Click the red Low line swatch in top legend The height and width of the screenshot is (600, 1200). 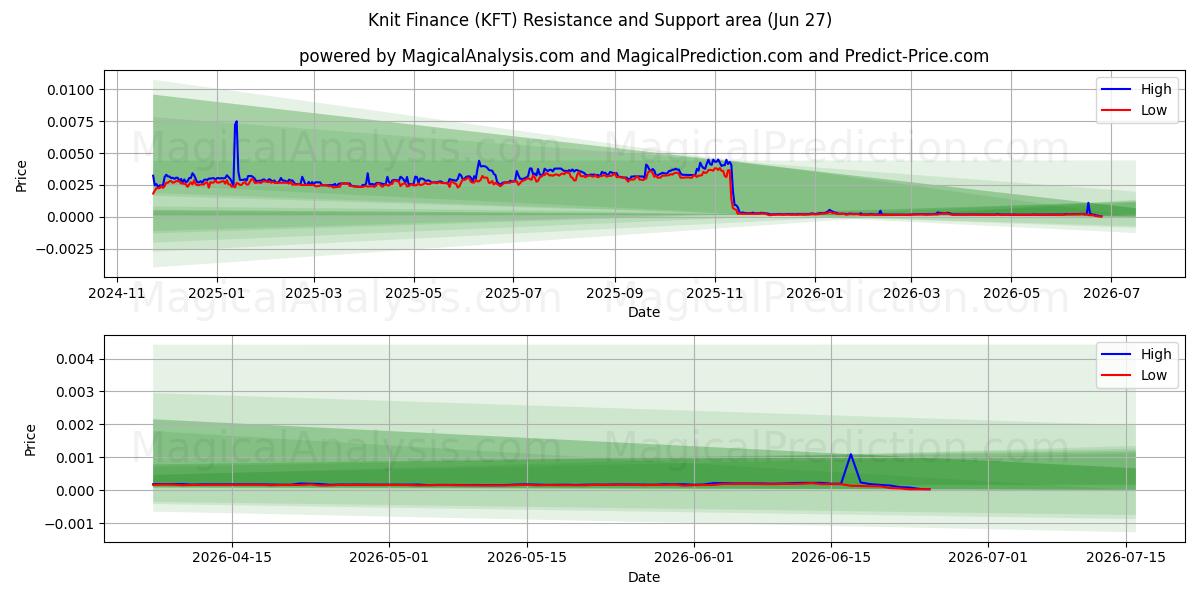click(1117, 111)
